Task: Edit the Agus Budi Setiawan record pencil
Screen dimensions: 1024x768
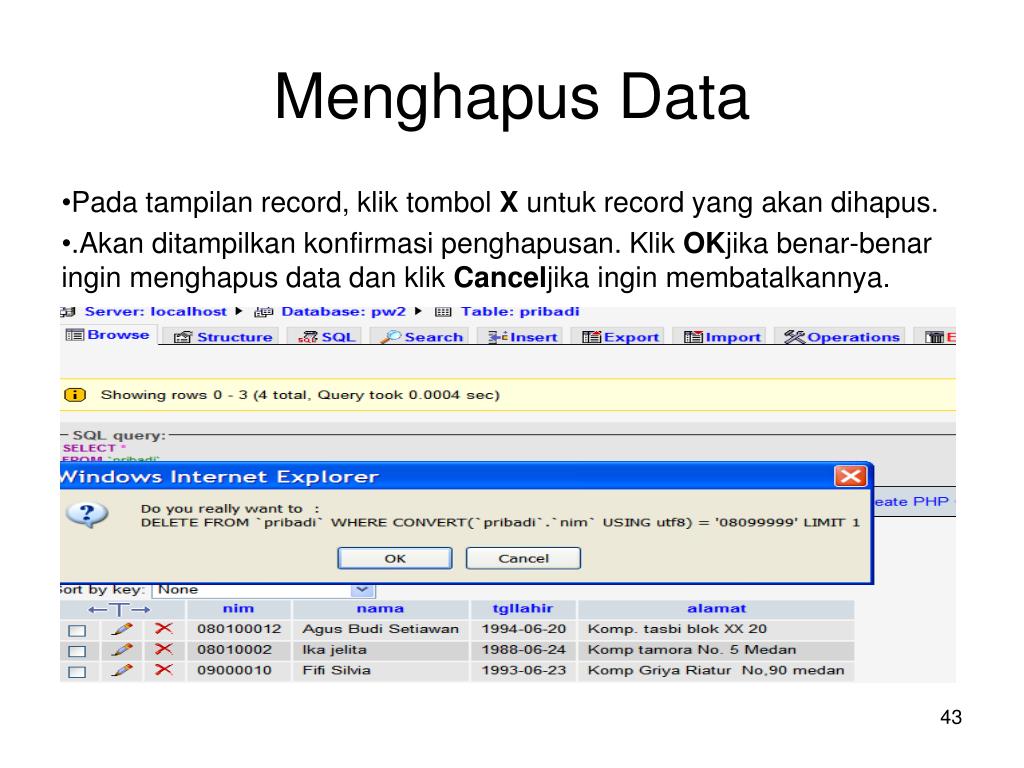Action: [121, 629]
